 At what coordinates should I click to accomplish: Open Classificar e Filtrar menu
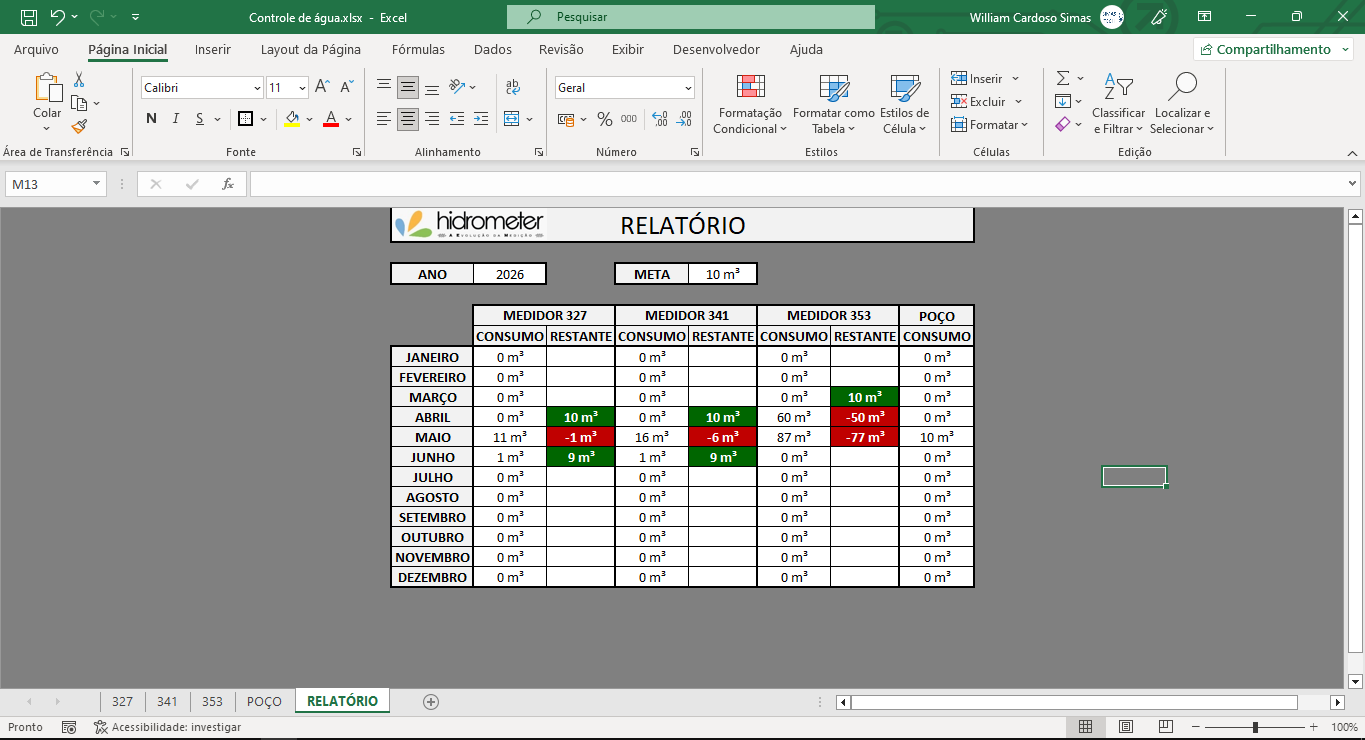(x=1118, y=104)
